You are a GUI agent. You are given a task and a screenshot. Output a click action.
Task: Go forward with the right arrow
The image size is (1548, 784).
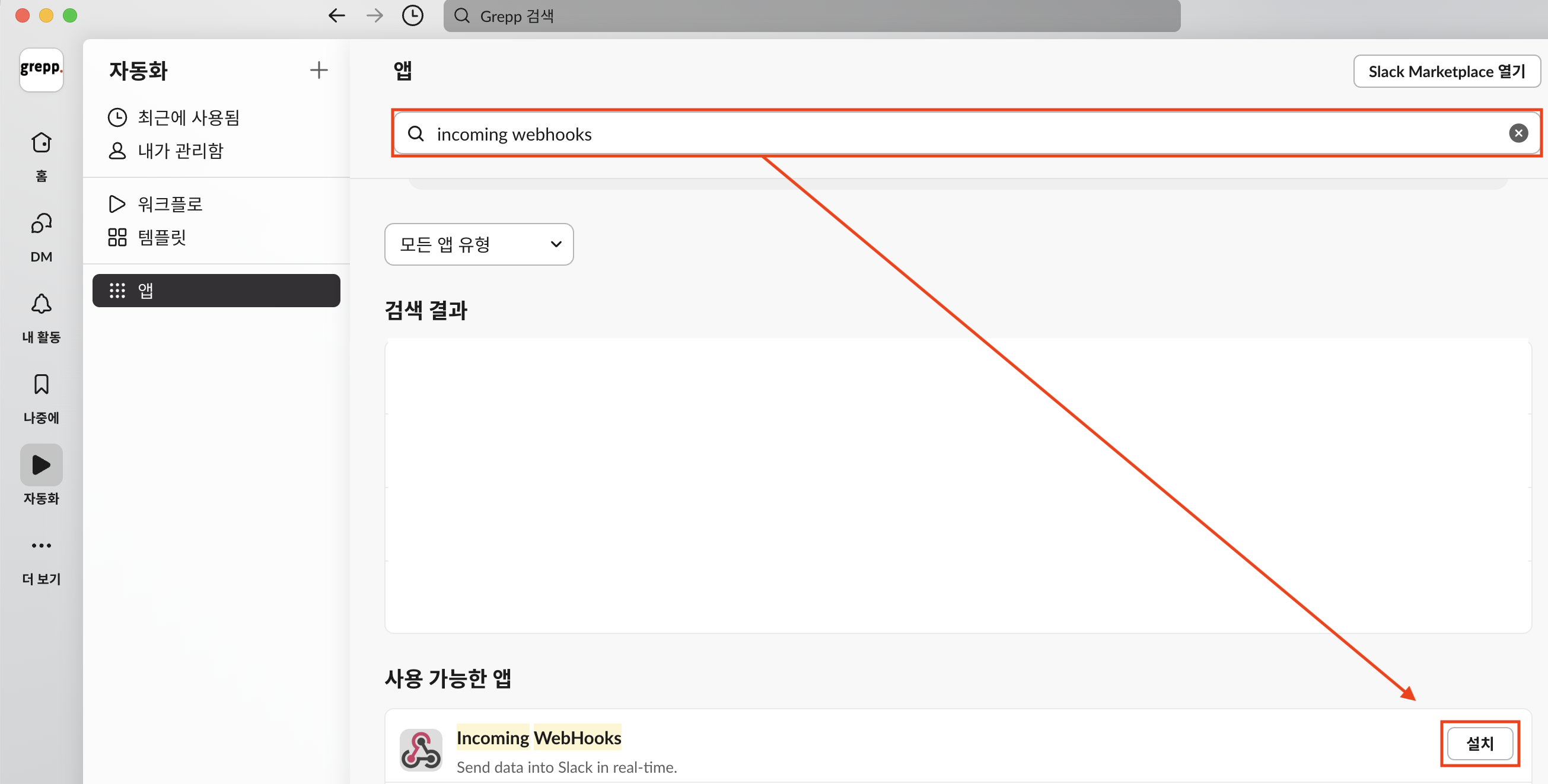(374, 15)
